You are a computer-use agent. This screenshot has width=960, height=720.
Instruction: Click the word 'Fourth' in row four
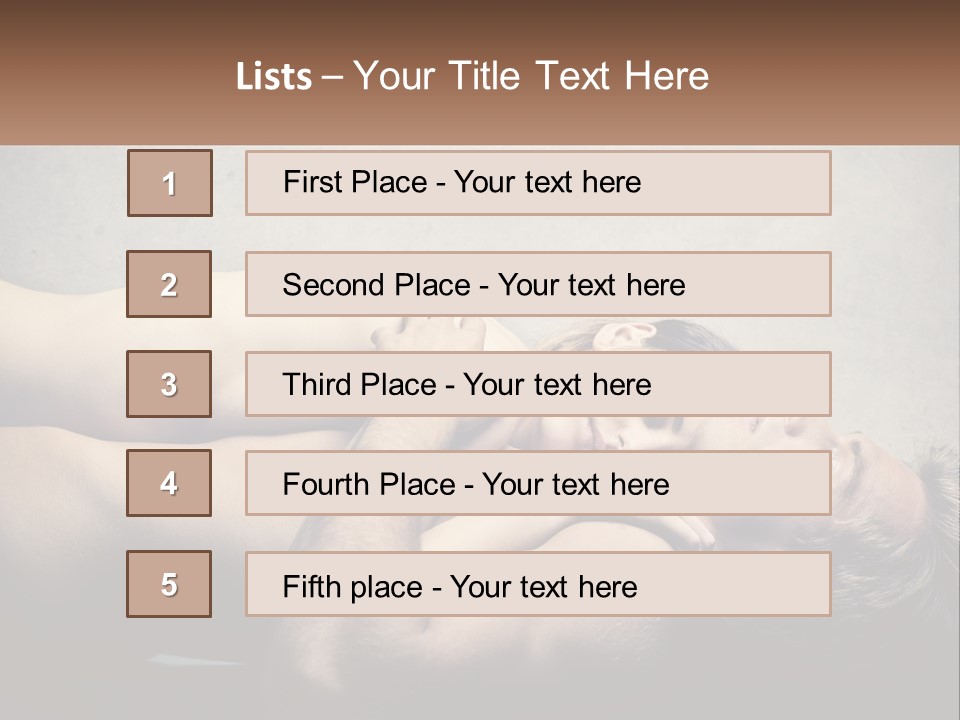click(319, 485)
